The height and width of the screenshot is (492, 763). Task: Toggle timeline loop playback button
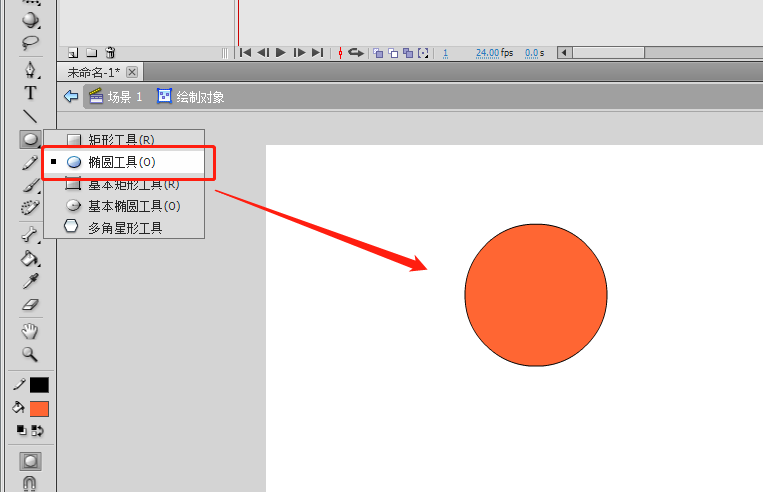click(x=355, y=52)
